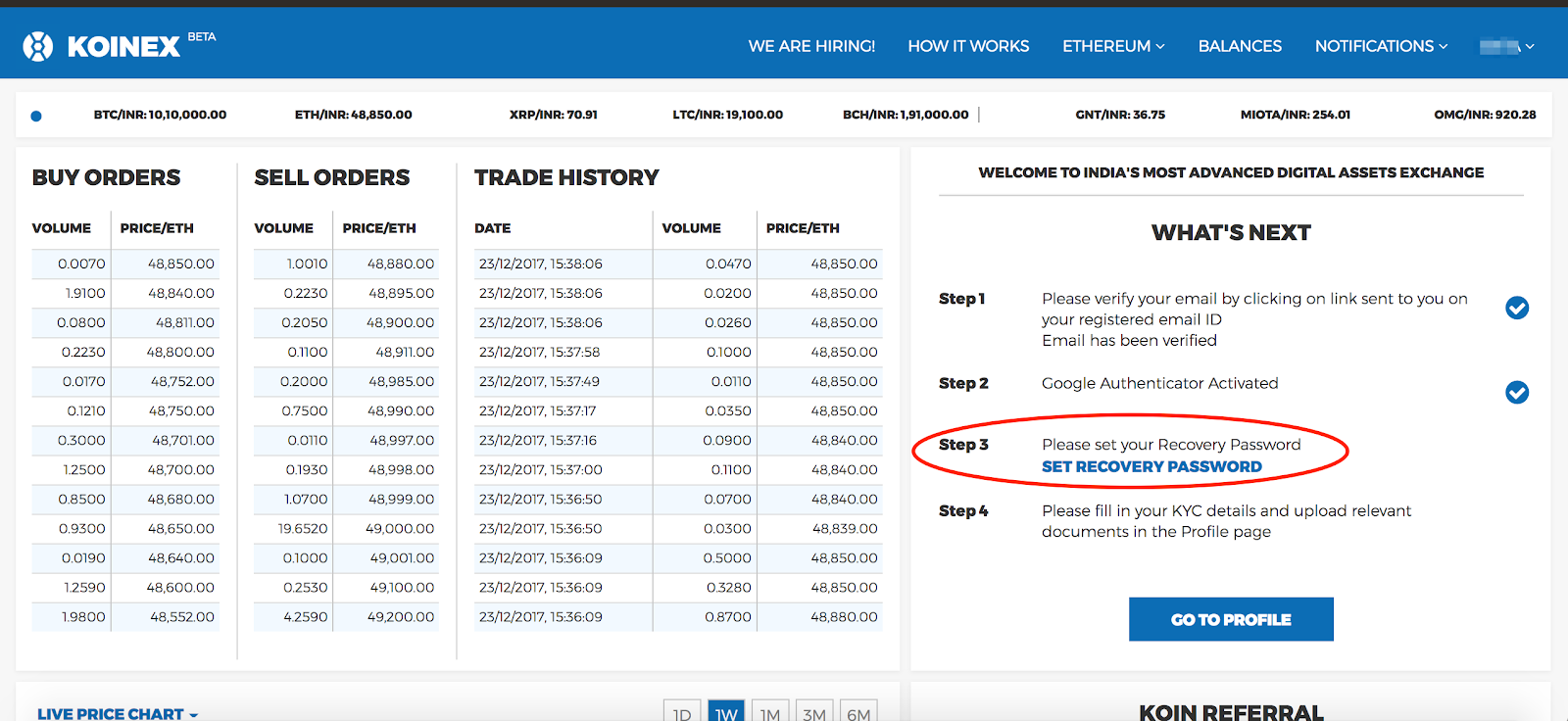Click trade dated 23/12/2017, 15:37:16

[x=538, y=440]
